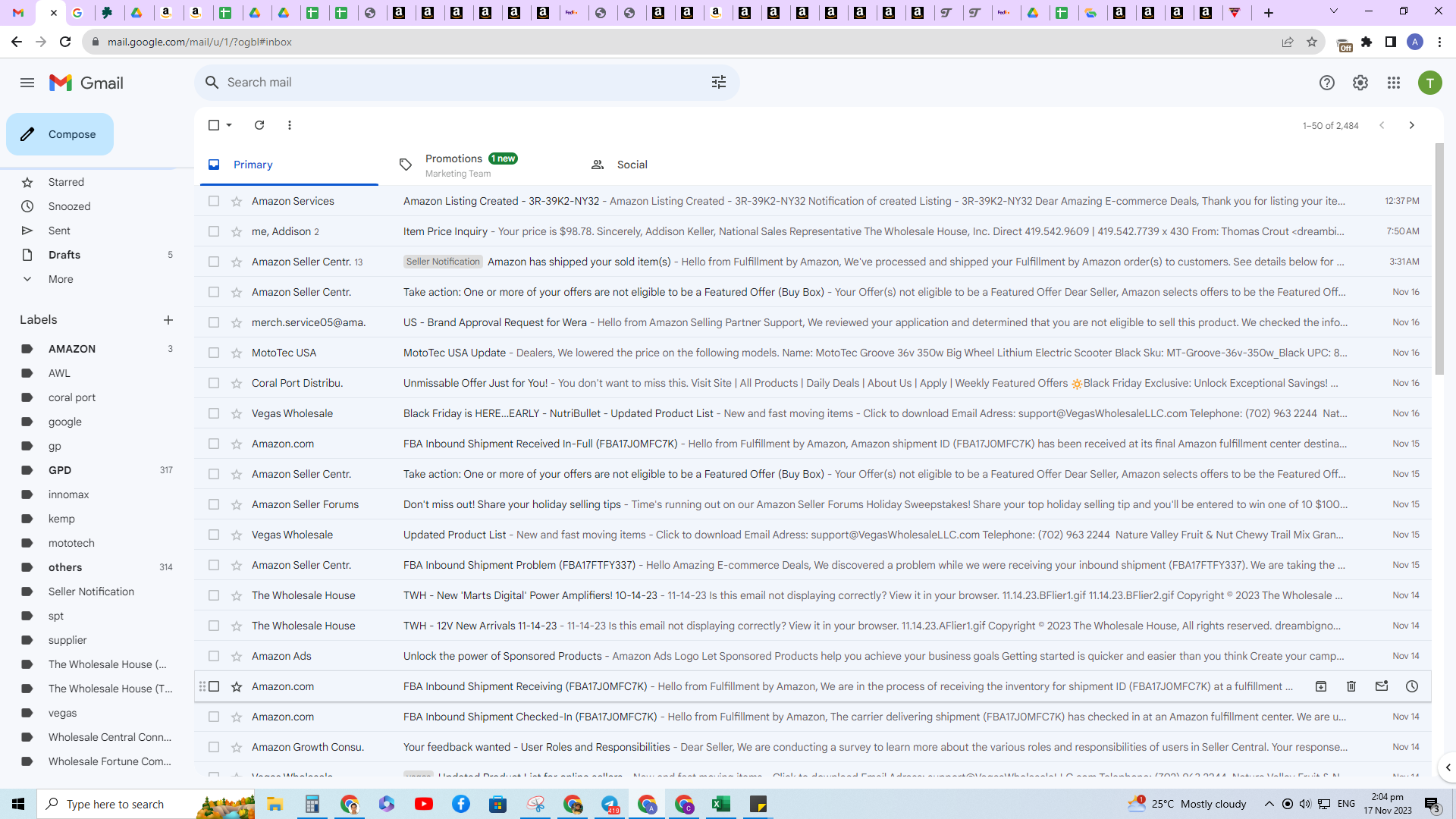Open the Google account avatar

coord(1430,83)
